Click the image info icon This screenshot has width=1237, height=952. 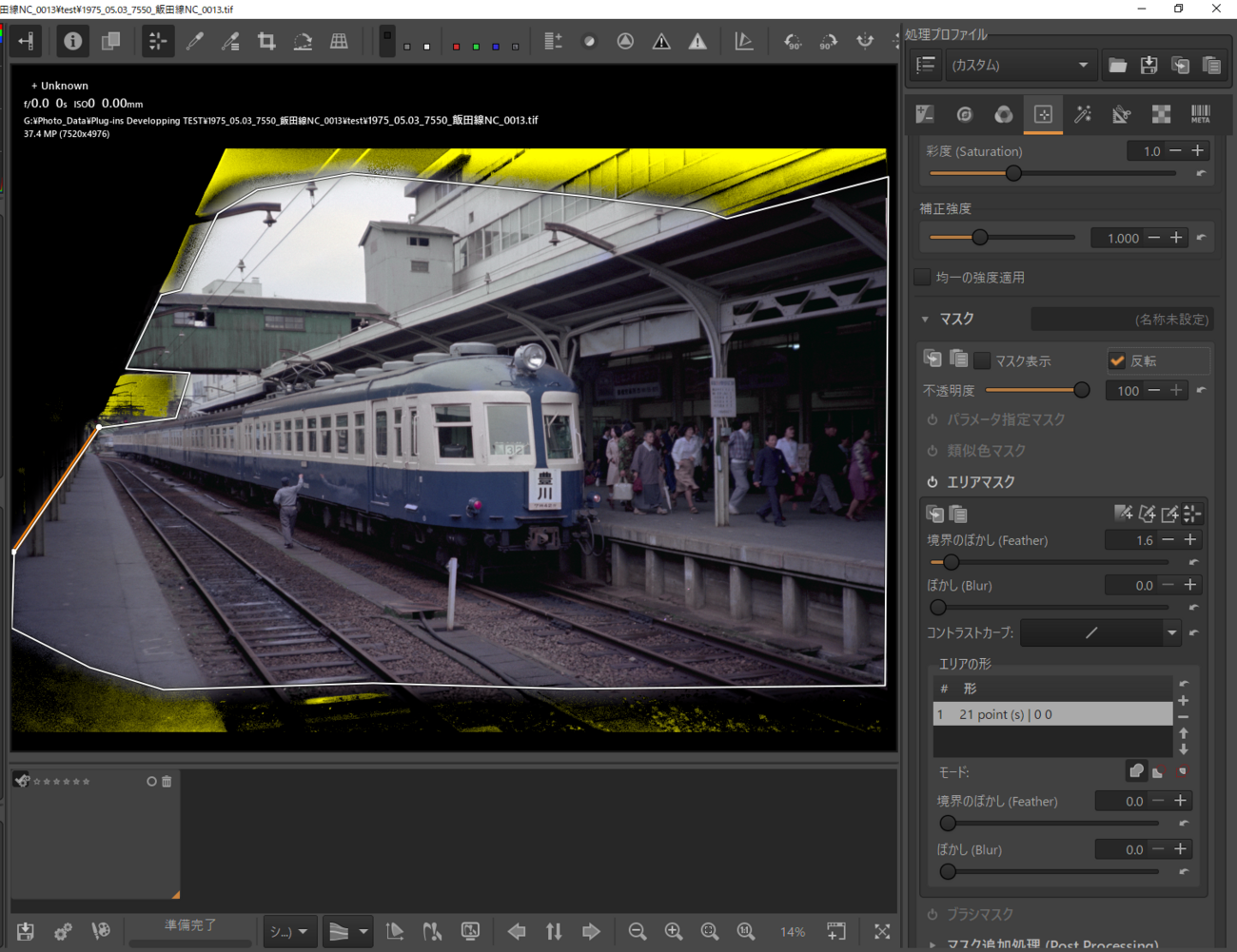click(x=72, y=42)
